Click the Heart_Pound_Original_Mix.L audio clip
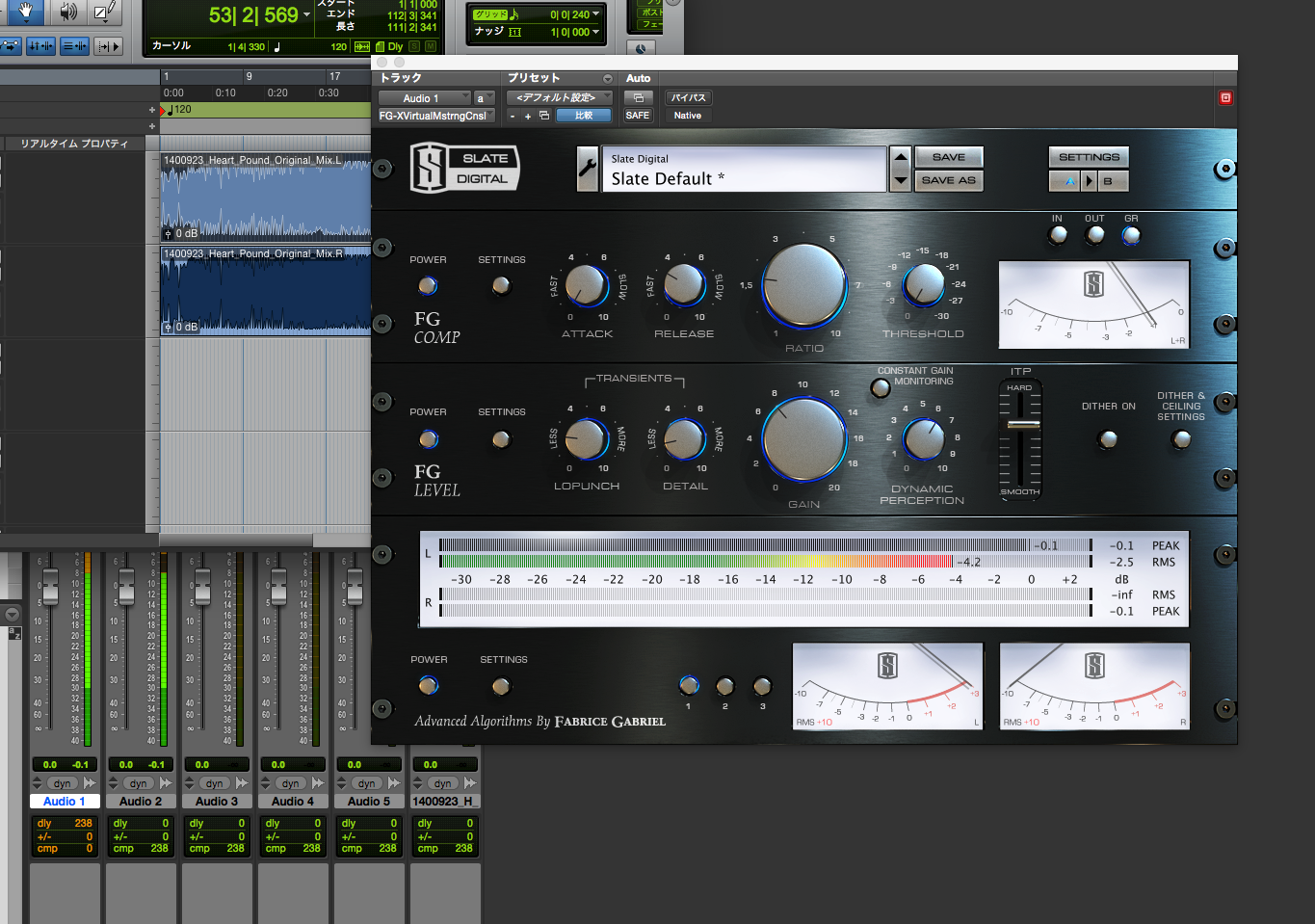The height and width of the screenshot is (924, 1315). tap(266, 198)
